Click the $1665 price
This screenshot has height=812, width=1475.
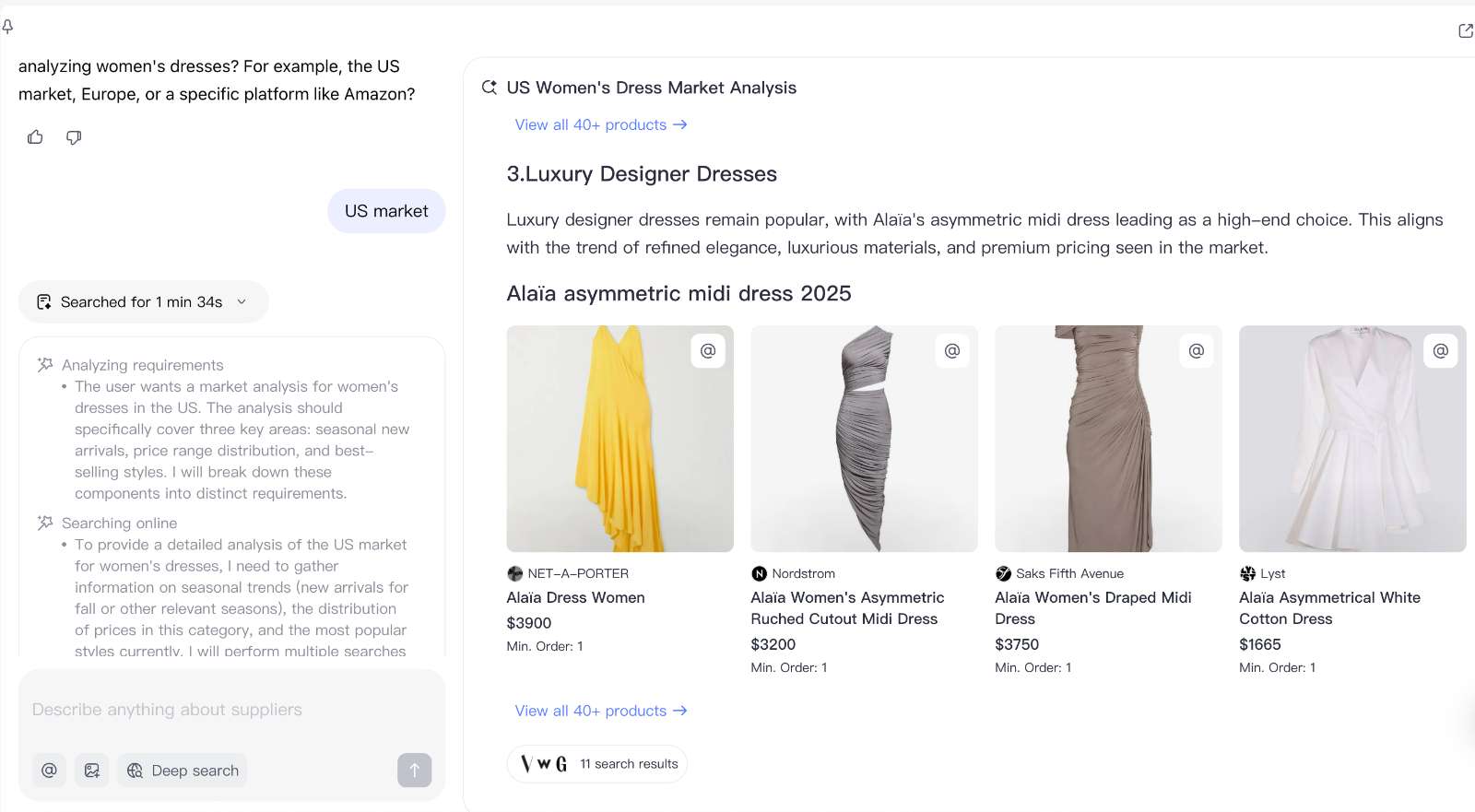[x=1260, y=644]
